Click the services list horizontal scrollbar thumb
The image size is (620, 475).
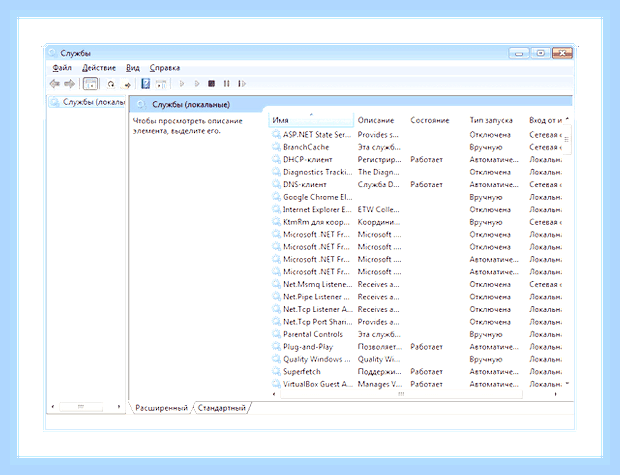pyautogui.click(x=401, y=394)
